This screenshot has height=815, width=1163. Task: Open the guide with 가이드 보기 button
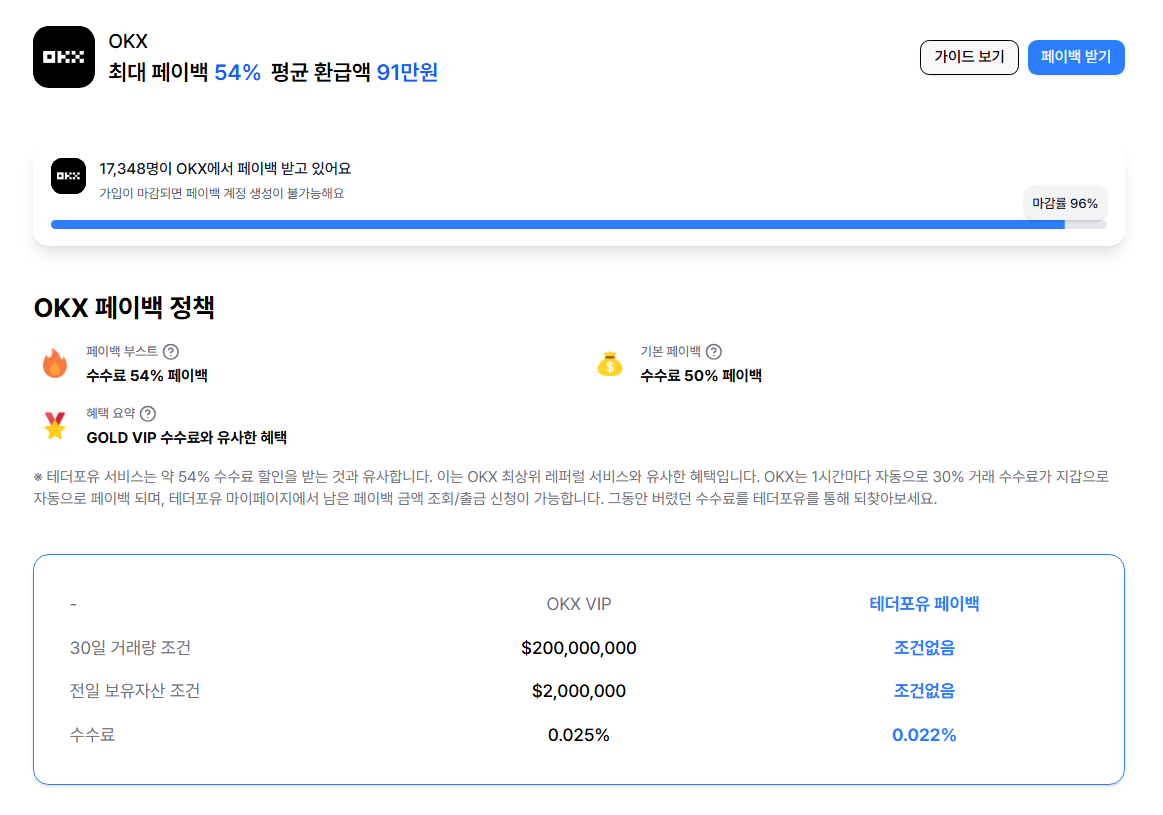click(969, 57)
